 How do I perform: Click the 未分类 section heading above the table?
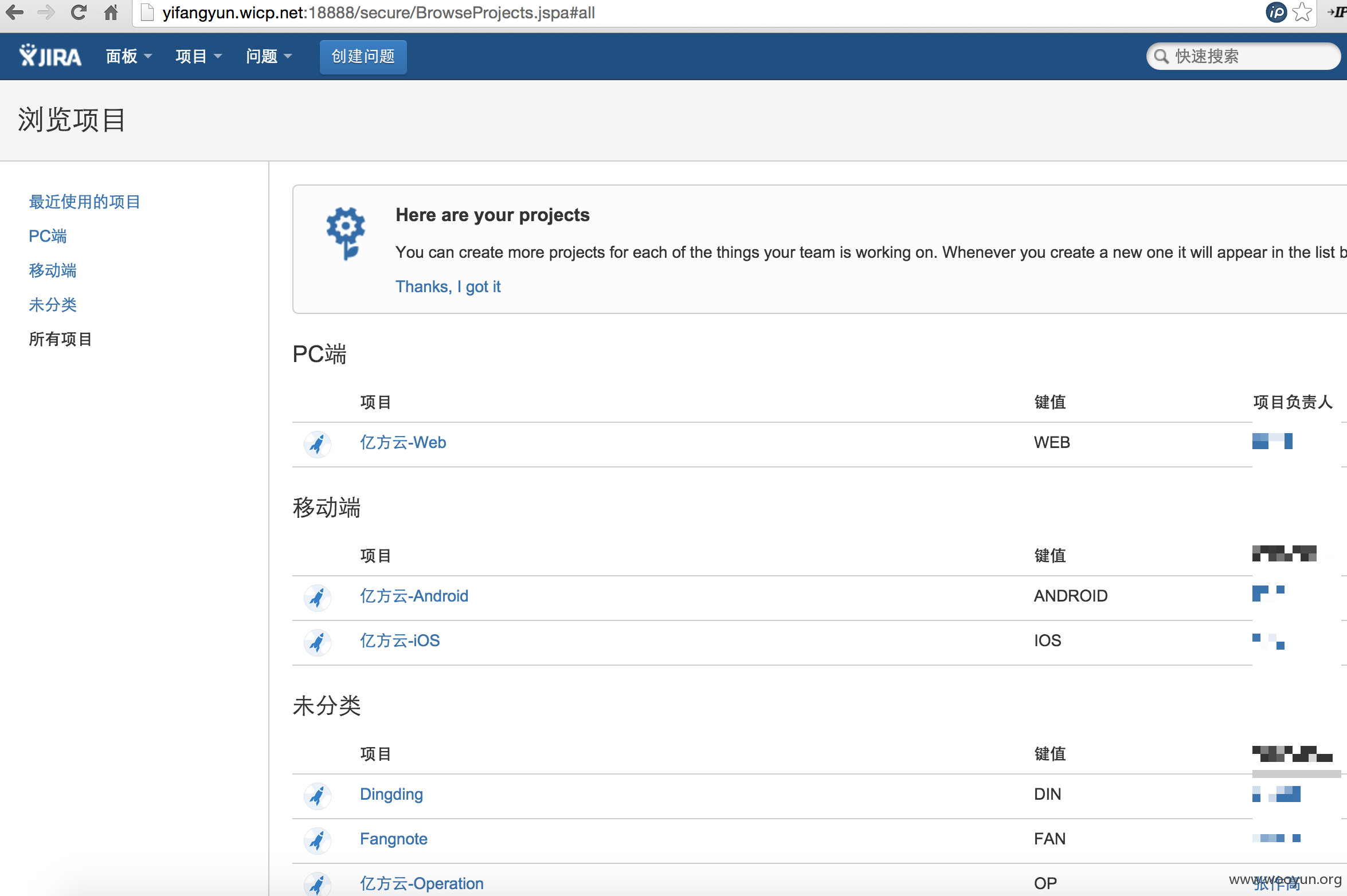pyautogui.click(x=327, y=706)
